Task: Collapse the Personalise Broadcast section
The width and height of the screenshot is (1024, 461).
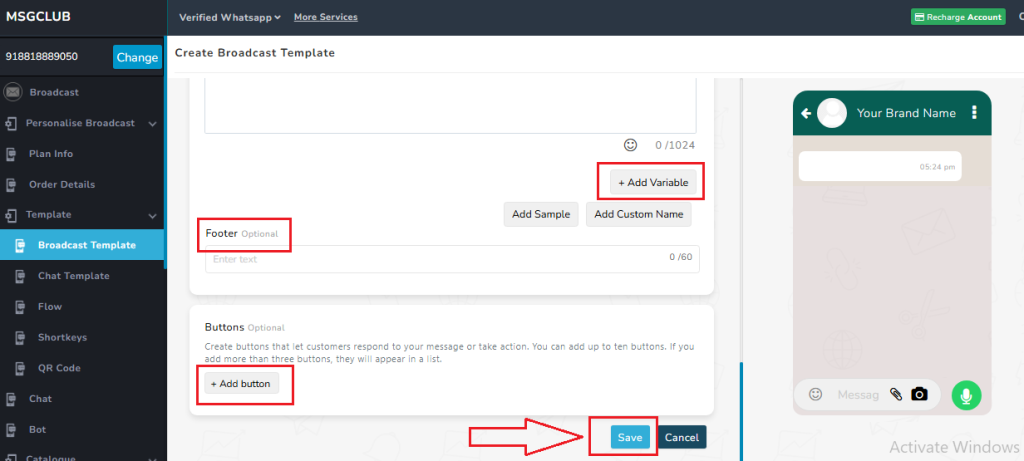Action: [x=152, y=123]
